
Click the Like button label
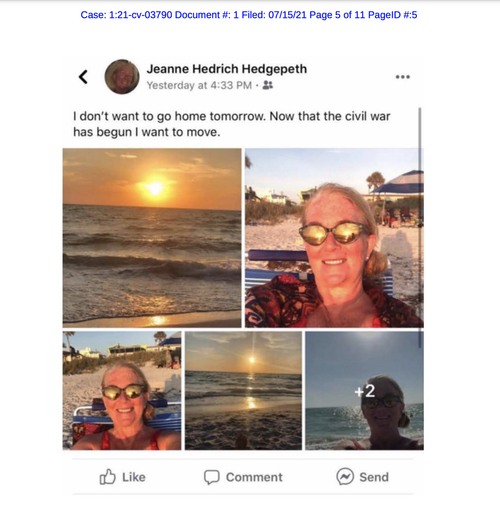point(134,477)
